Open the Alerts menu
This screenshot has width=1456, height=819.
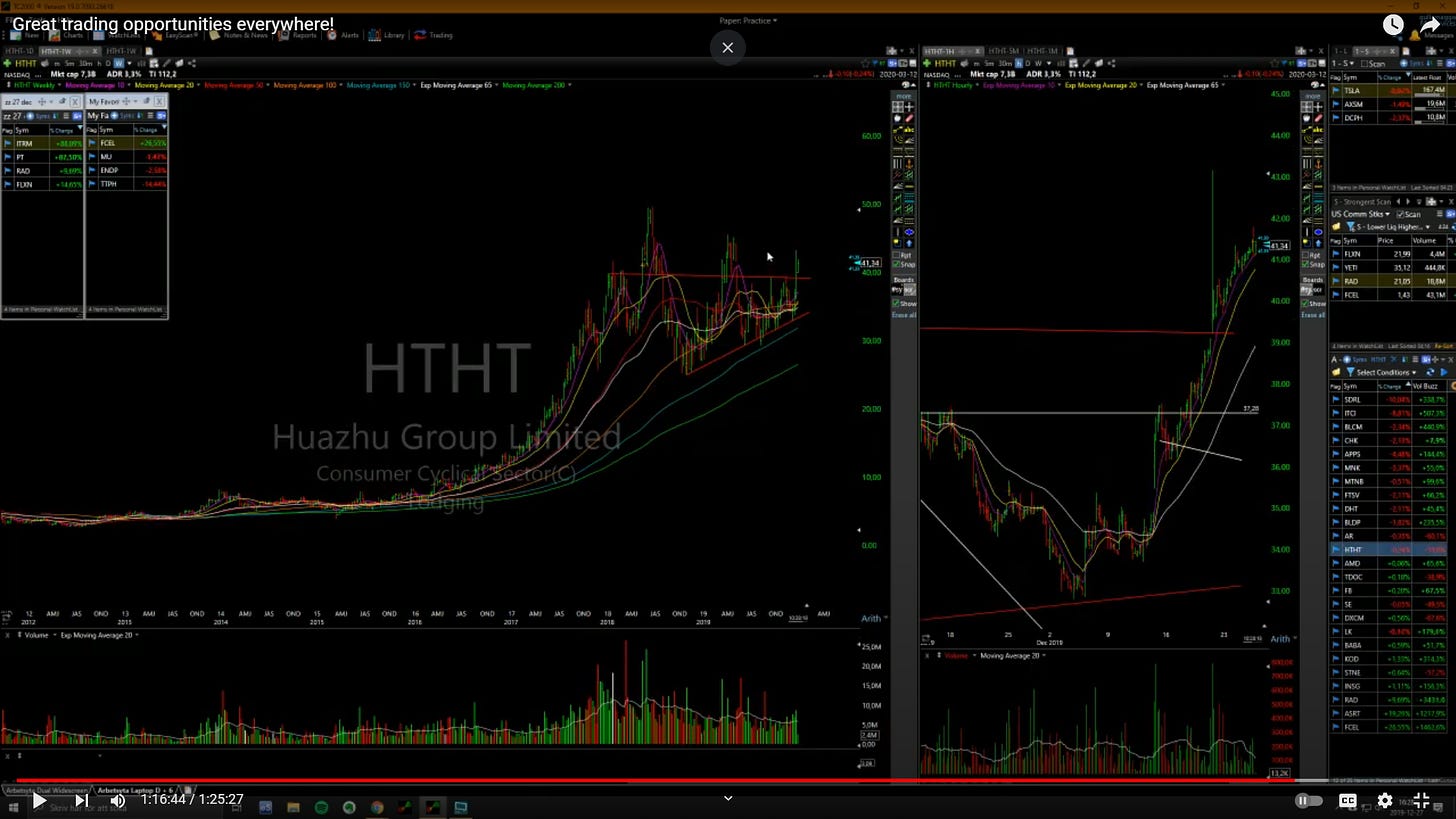pyautogui.click(x=344, y=35)
